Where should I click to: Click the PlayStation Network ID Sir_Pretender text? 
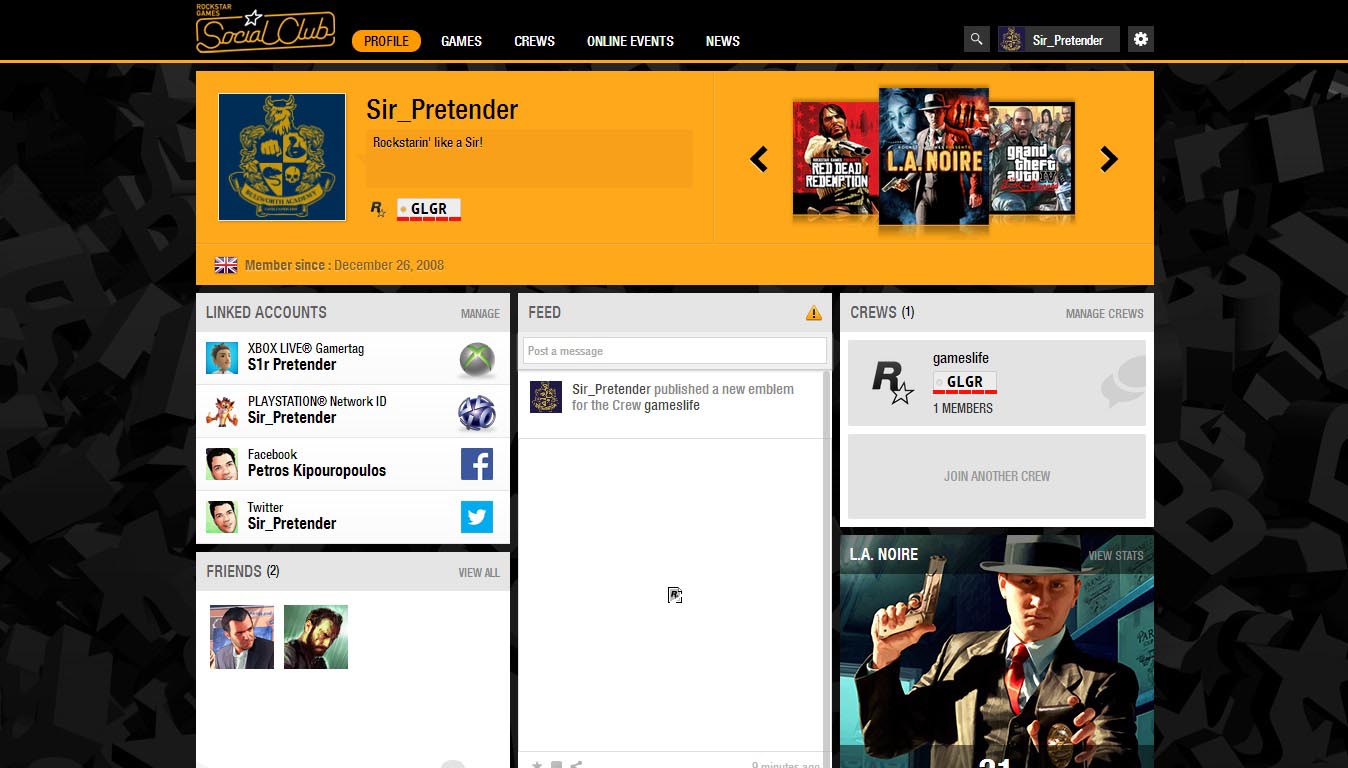click(x=292, y=418)
